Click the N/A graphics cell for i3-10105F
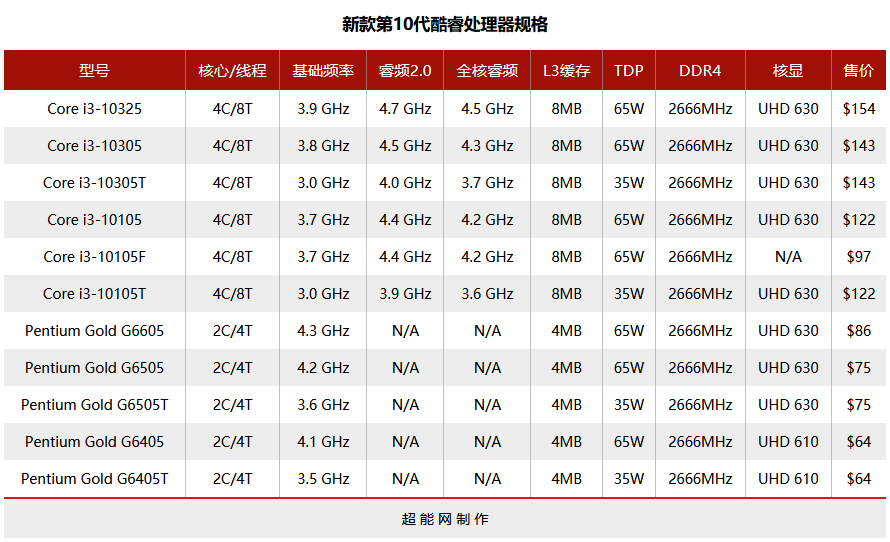 click(788, 257)
